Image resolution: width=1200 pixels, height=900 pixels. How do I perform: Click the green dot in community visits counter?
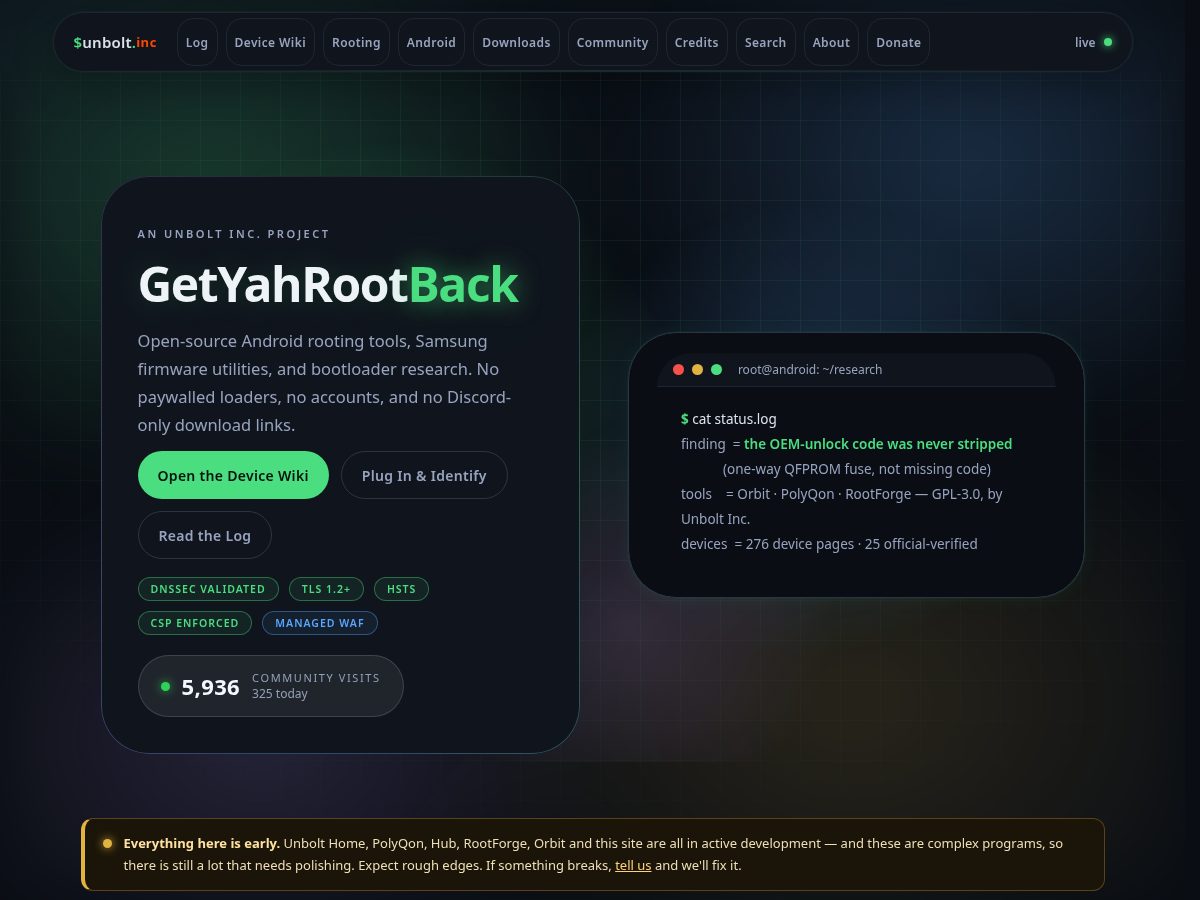165,686
